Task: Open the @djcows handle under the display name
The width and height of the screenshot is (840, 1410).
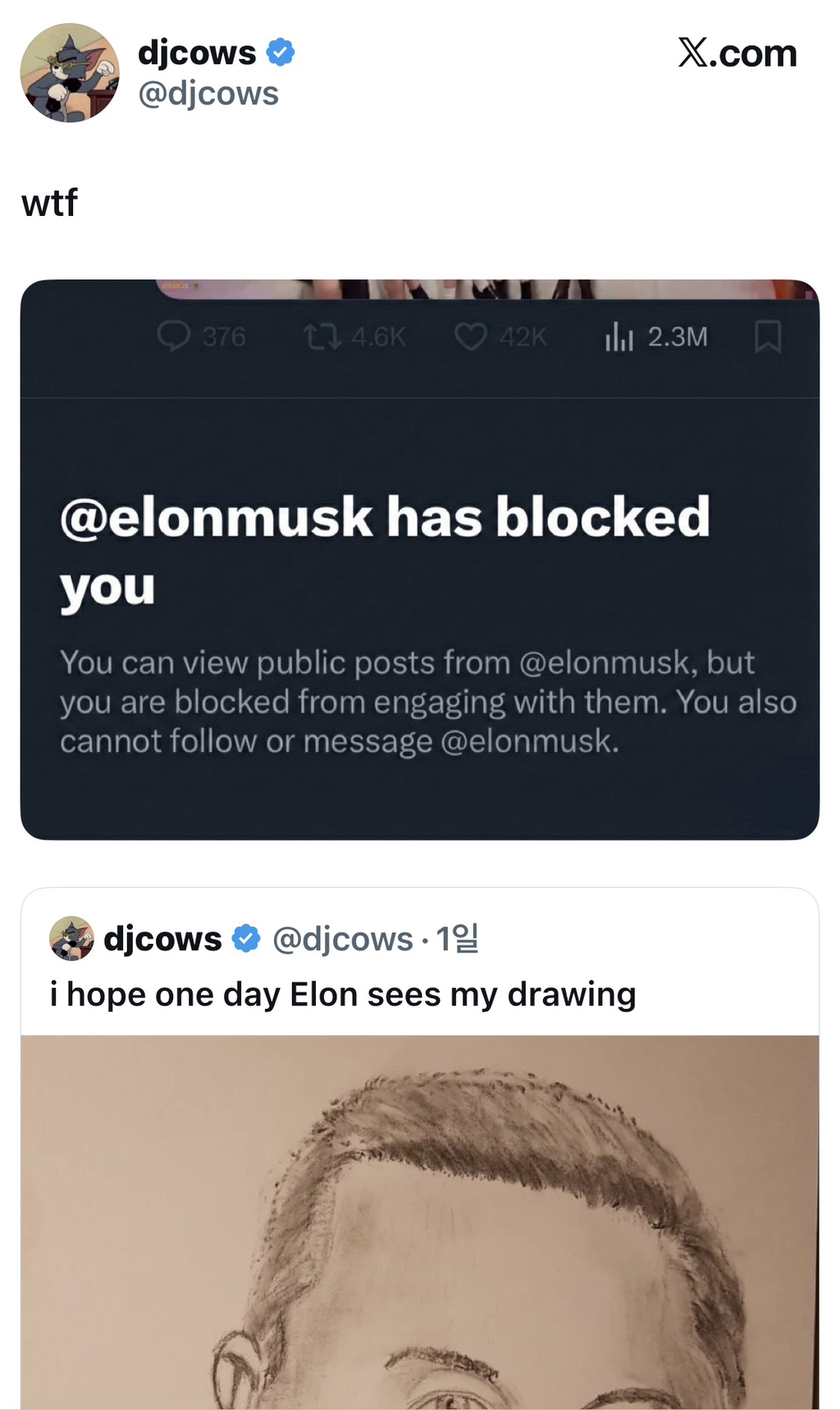Action: coord(208,94)
